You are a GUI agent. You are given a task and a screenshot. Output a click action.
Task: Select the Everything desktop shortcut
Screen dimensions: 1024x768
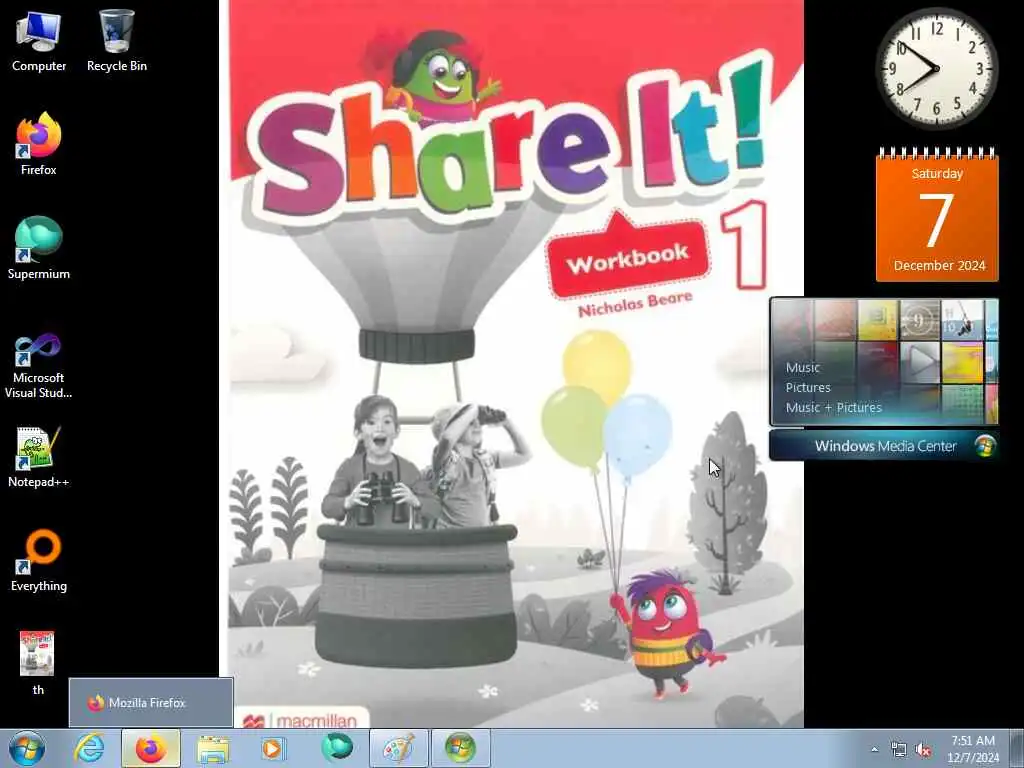(39, 562)
